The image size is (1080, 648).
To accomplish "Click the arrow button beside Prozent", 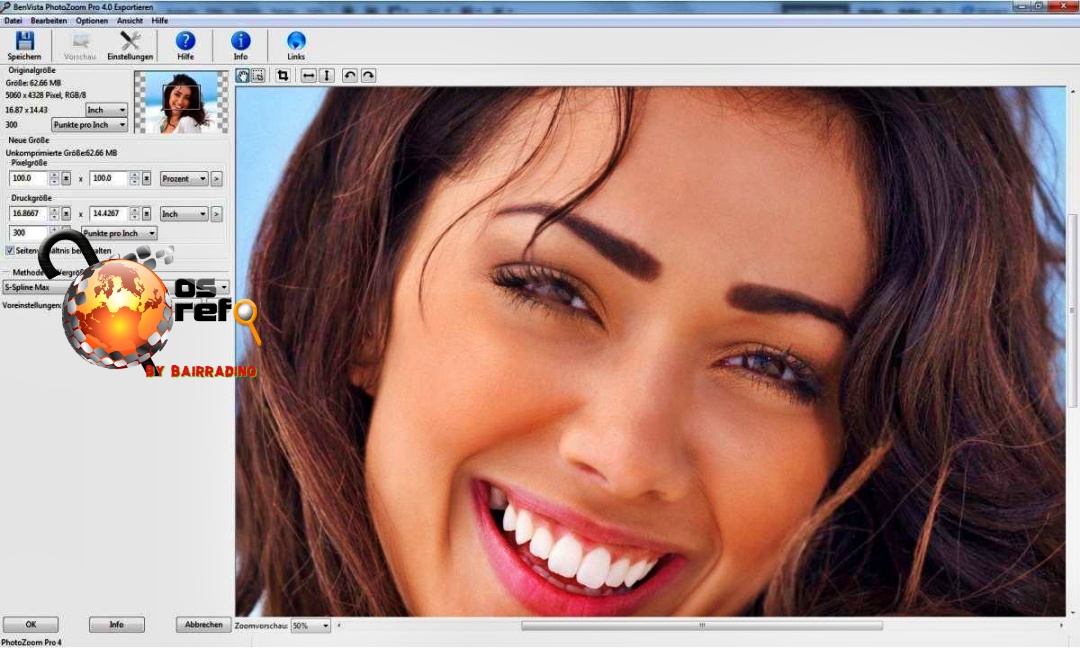I will [216, 179].
